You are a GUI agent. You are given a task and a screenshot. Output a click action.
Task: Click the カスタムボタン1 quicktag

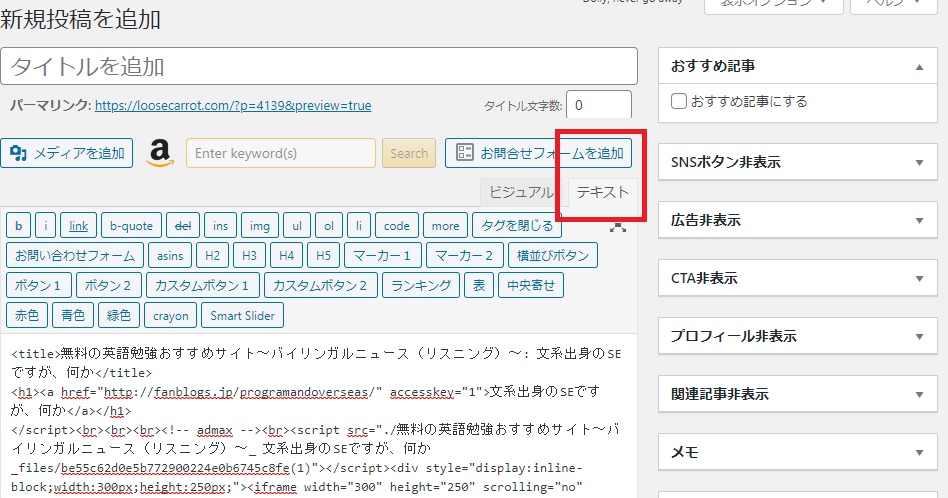pyautogui.click(x=203, y=285)
